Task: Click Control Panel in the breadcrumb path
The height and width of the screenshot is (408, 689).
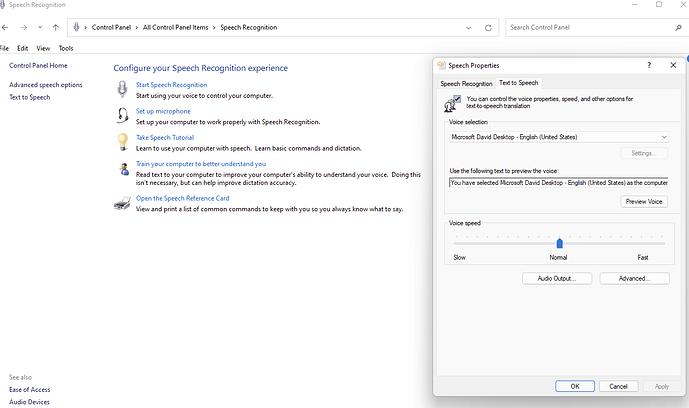Action: [x=111, y=27]
